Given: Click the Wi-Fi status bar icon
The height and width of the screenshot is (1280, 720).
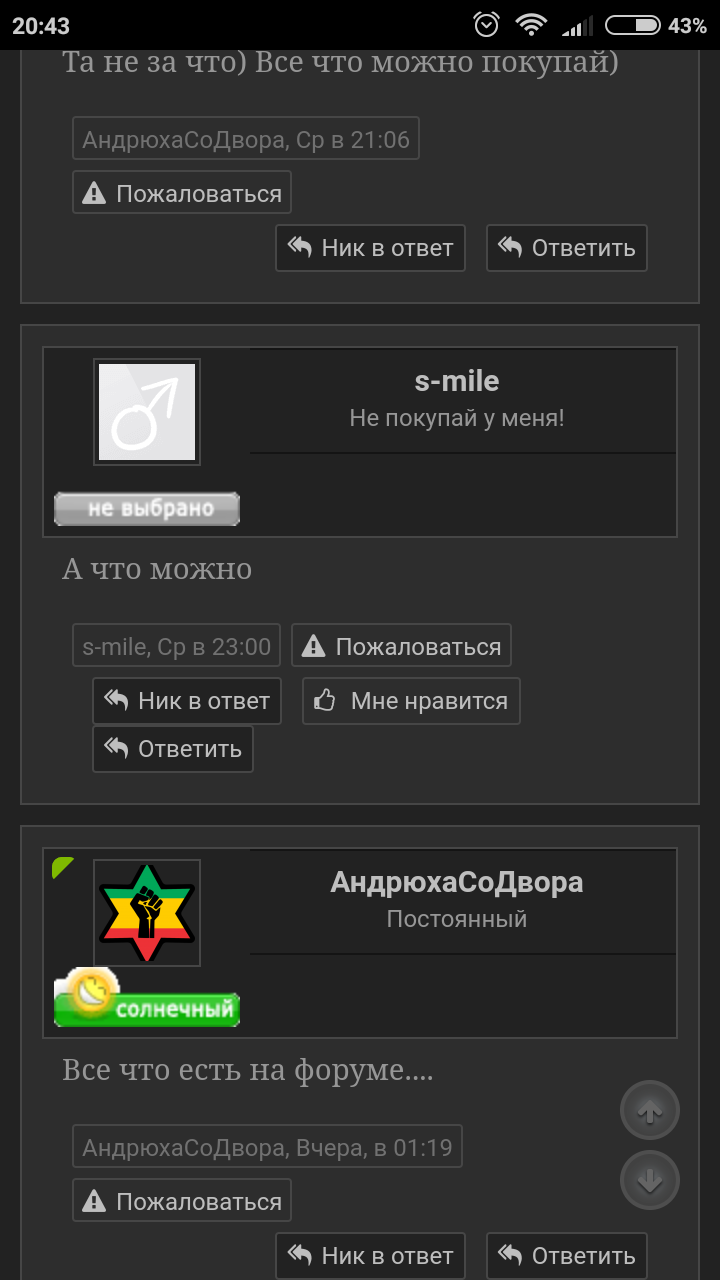Looking at the screenshot, I should (x=531, y=25).
